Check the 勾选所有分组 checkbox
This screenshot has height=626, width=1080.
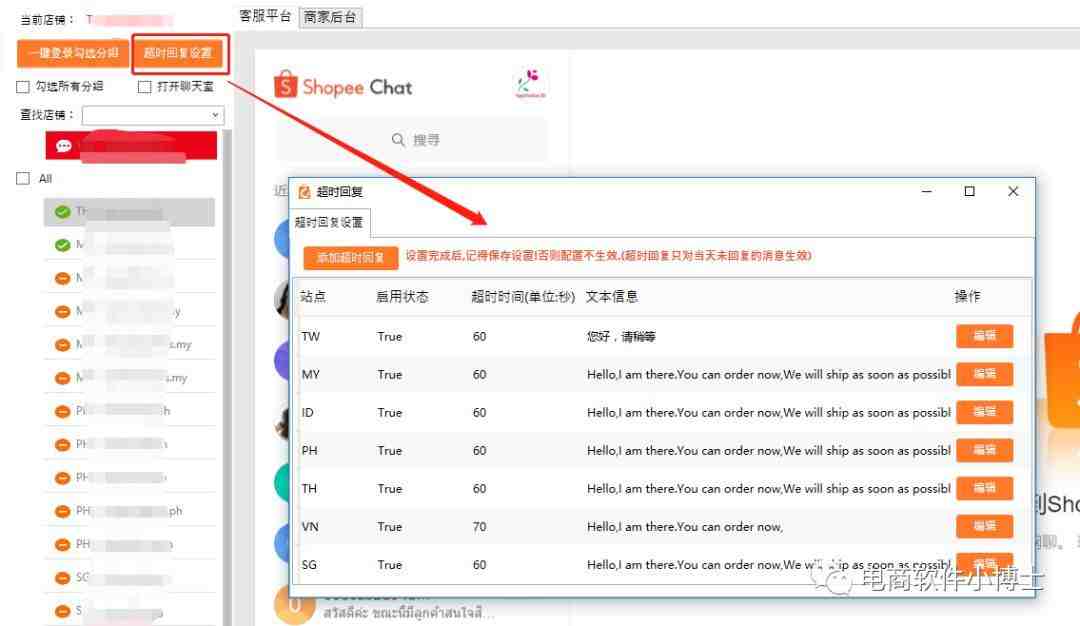tap(23, 87)
